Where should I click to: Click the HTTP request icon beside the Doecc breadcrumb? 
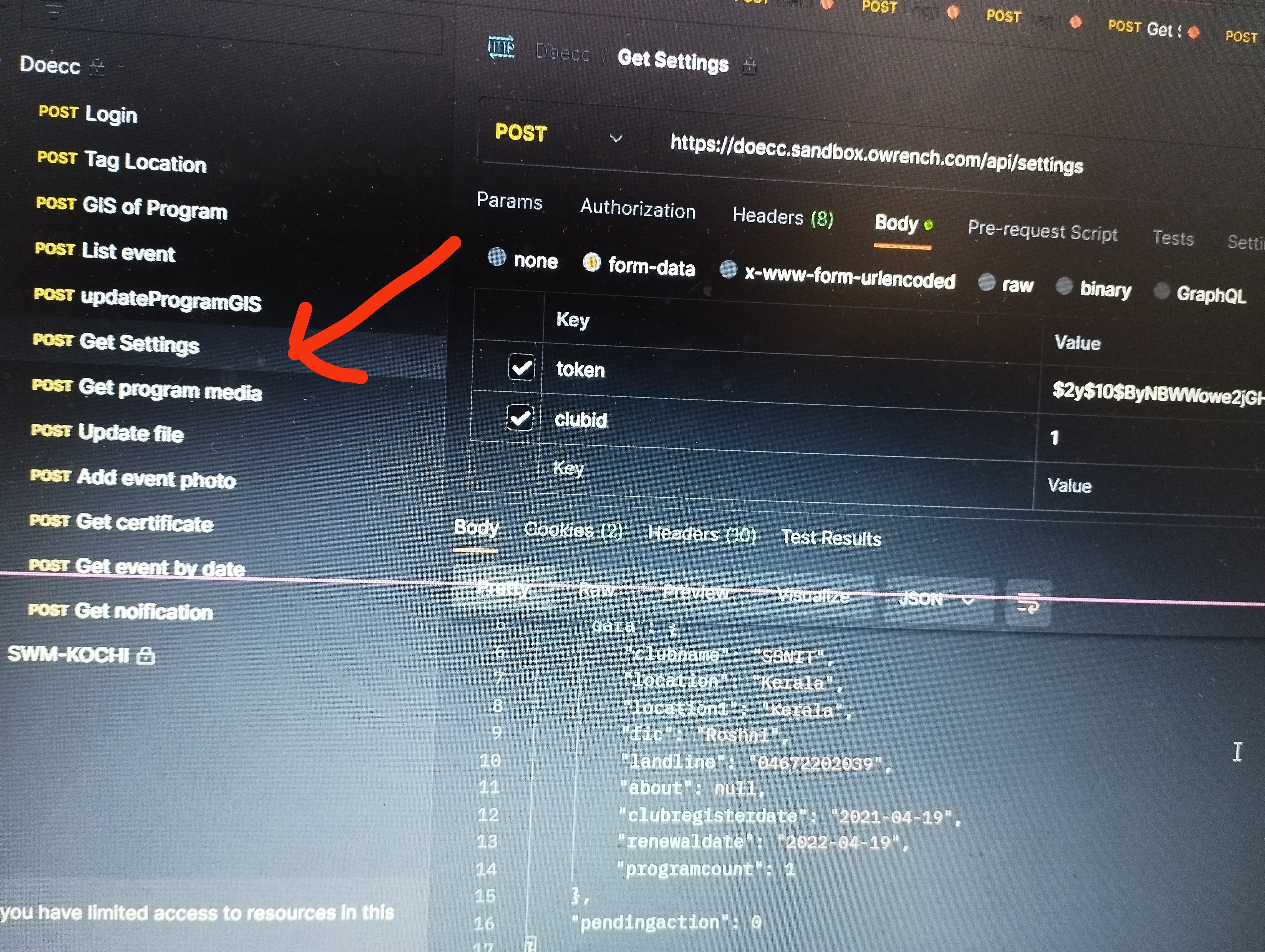pos(502,47)
